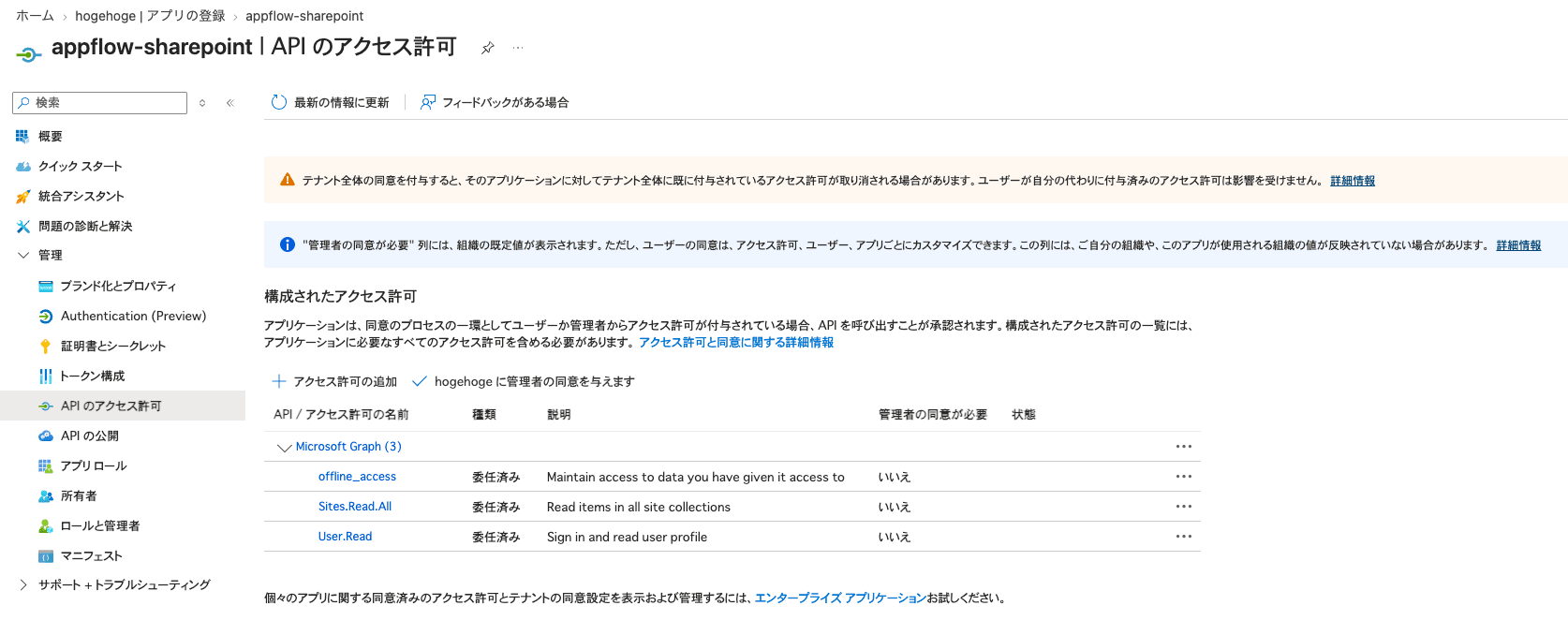This screenshot has height=635, width=1568.
Task: Open the User.Read permission link
Action: click(x=345, y=537)
